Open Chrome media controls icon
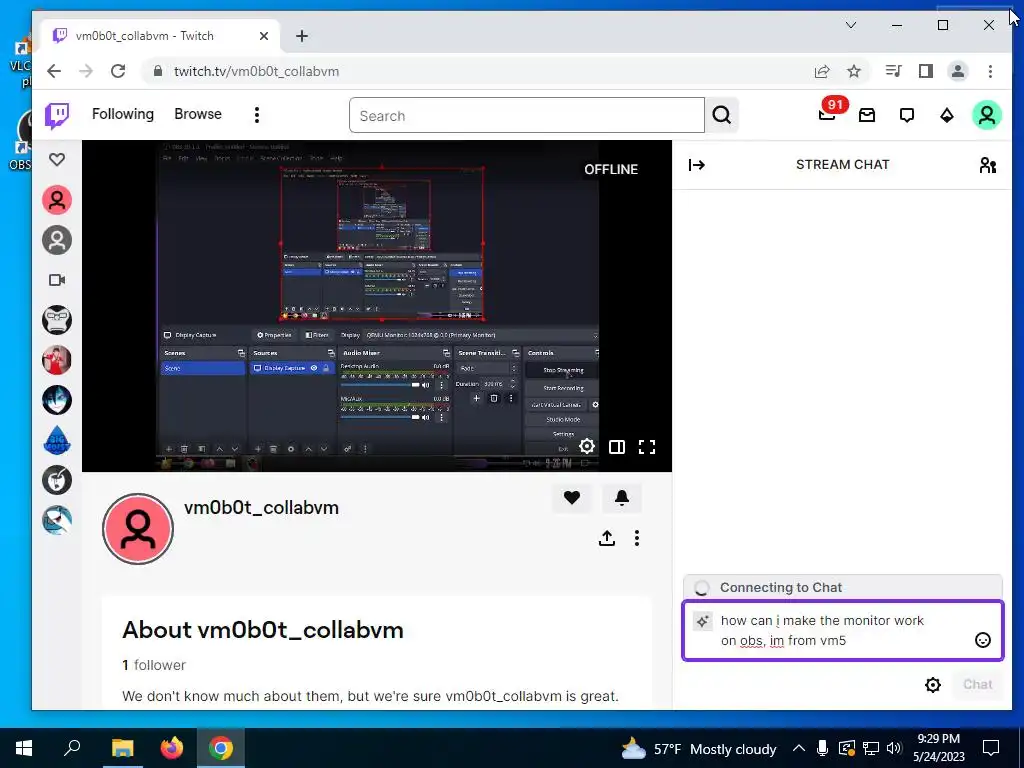 click(893, 71)
